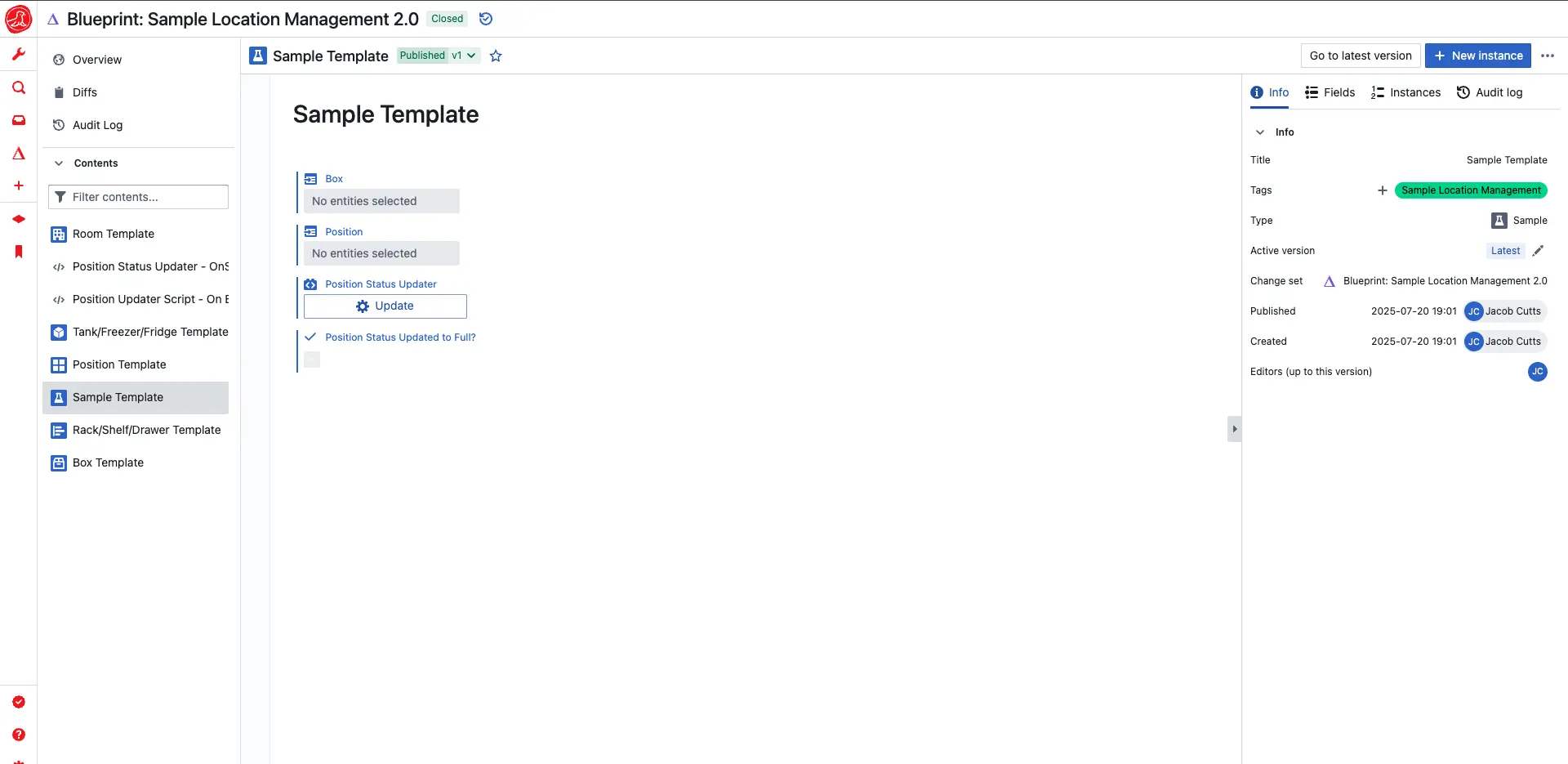Image resolution: width=1568 pixels, height=764 pixels.
Task: Open Audit Log in left navigation
Action: [x=136, y=125]
